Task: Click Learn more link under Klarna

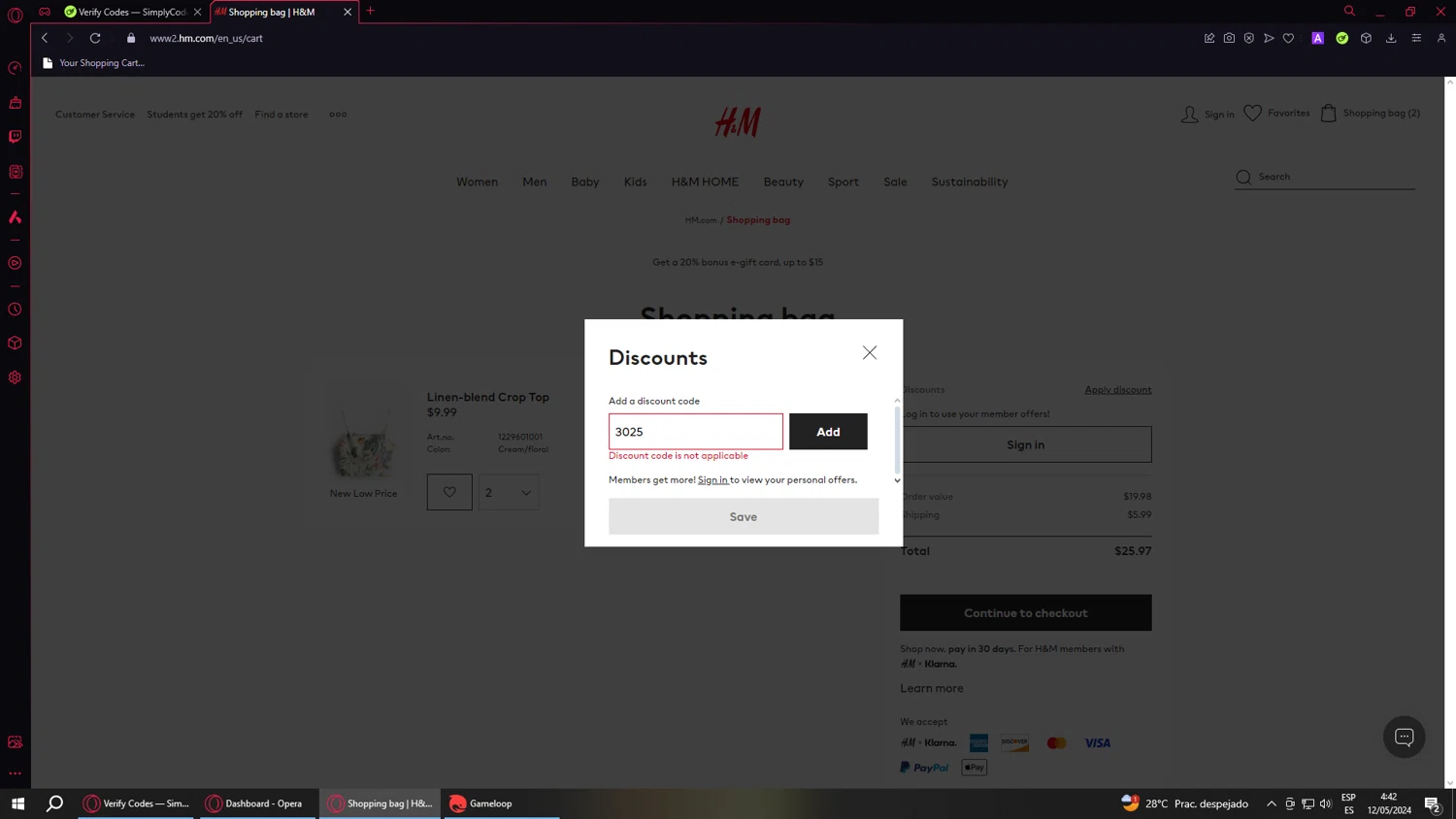Action: 932,688
